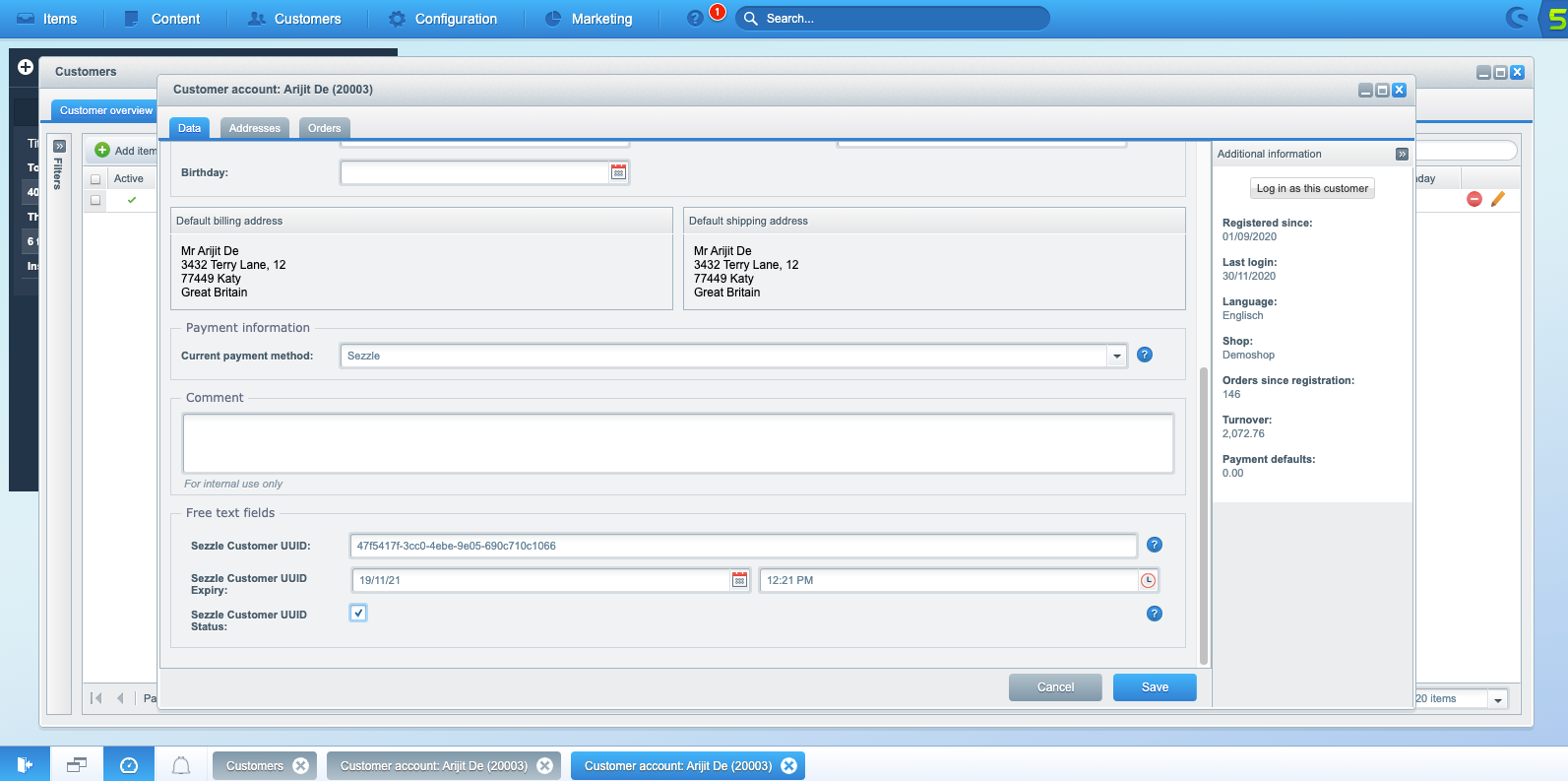This screenshot has height=781, width=1568.
Task: Close the Customers window
Action: 1517,72
